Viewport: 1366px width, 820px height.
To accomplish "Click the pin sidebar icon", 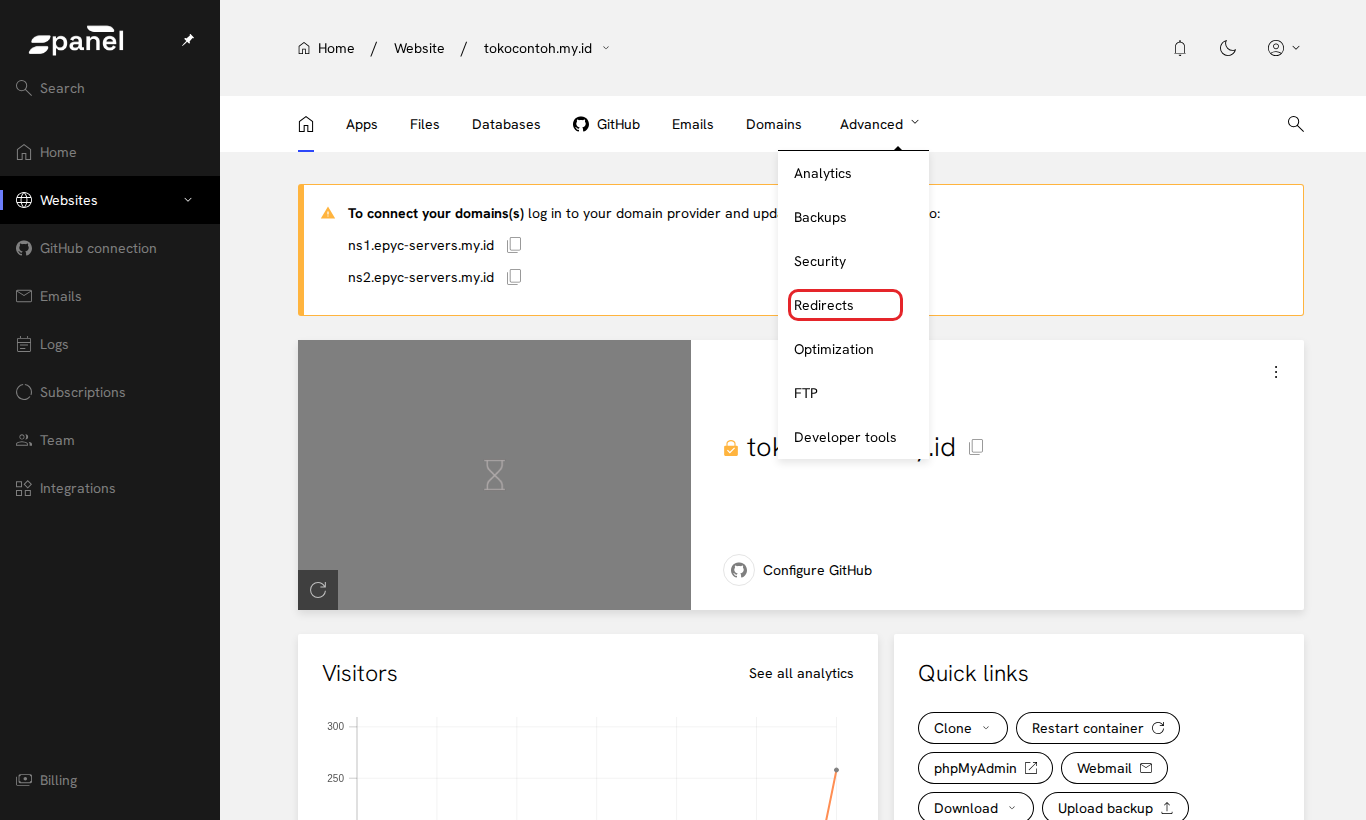I will (x=188, y=40).
